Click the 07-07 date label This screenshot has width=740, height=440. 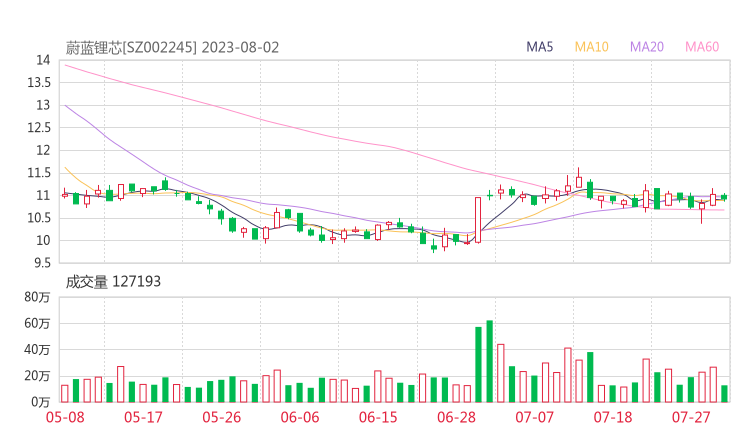pos(534,417)
